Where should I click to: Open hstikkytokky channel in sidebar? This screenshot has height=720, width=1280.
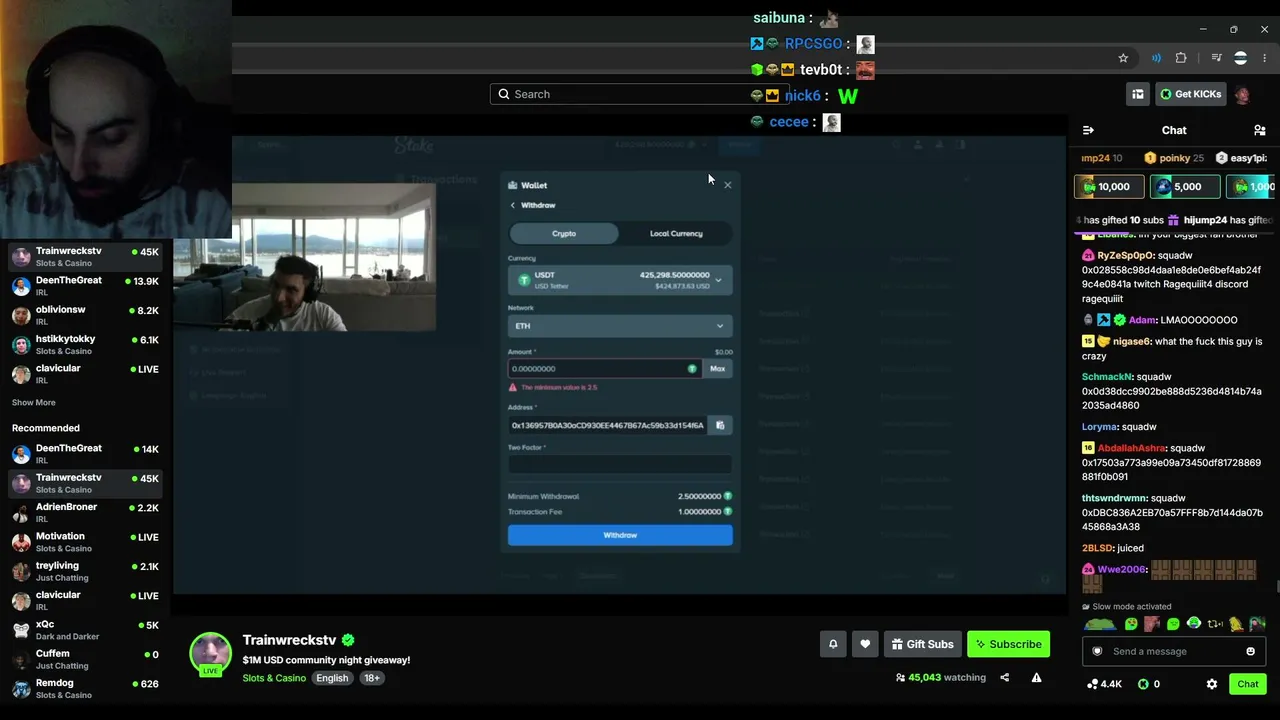85,344
